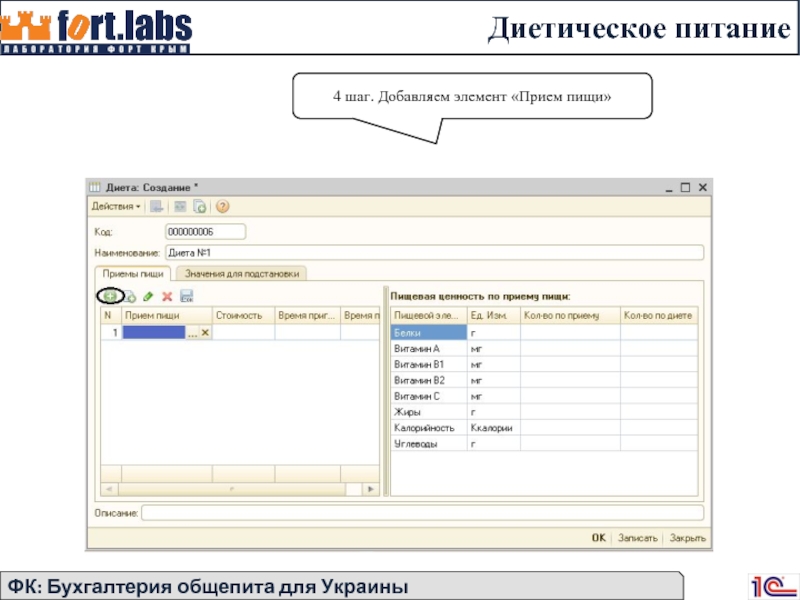Click the Finish editing icon in table toolbar
The image size is (800, 600).
[x=186, y=297]
